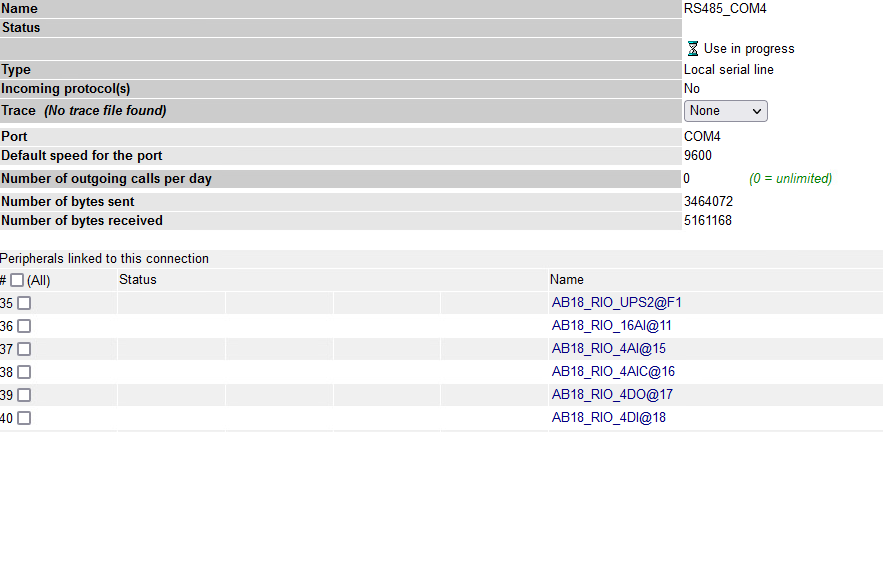Viewport: 883px width, 568px height.
Task: Open the AB18_RIO_16AI@11 peripheral link
Action: 611,325
